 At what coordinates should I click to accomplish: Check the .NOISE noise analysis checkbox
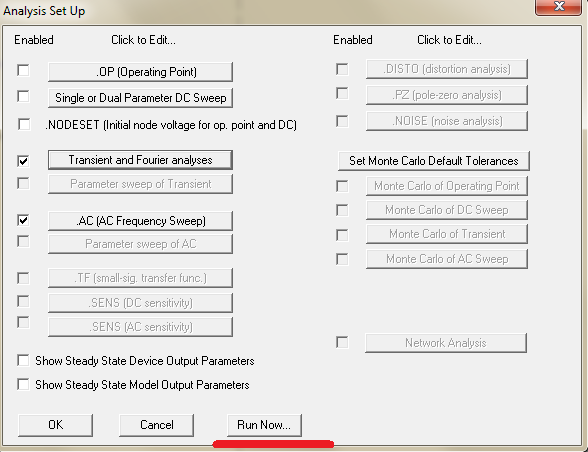point(342,121)
